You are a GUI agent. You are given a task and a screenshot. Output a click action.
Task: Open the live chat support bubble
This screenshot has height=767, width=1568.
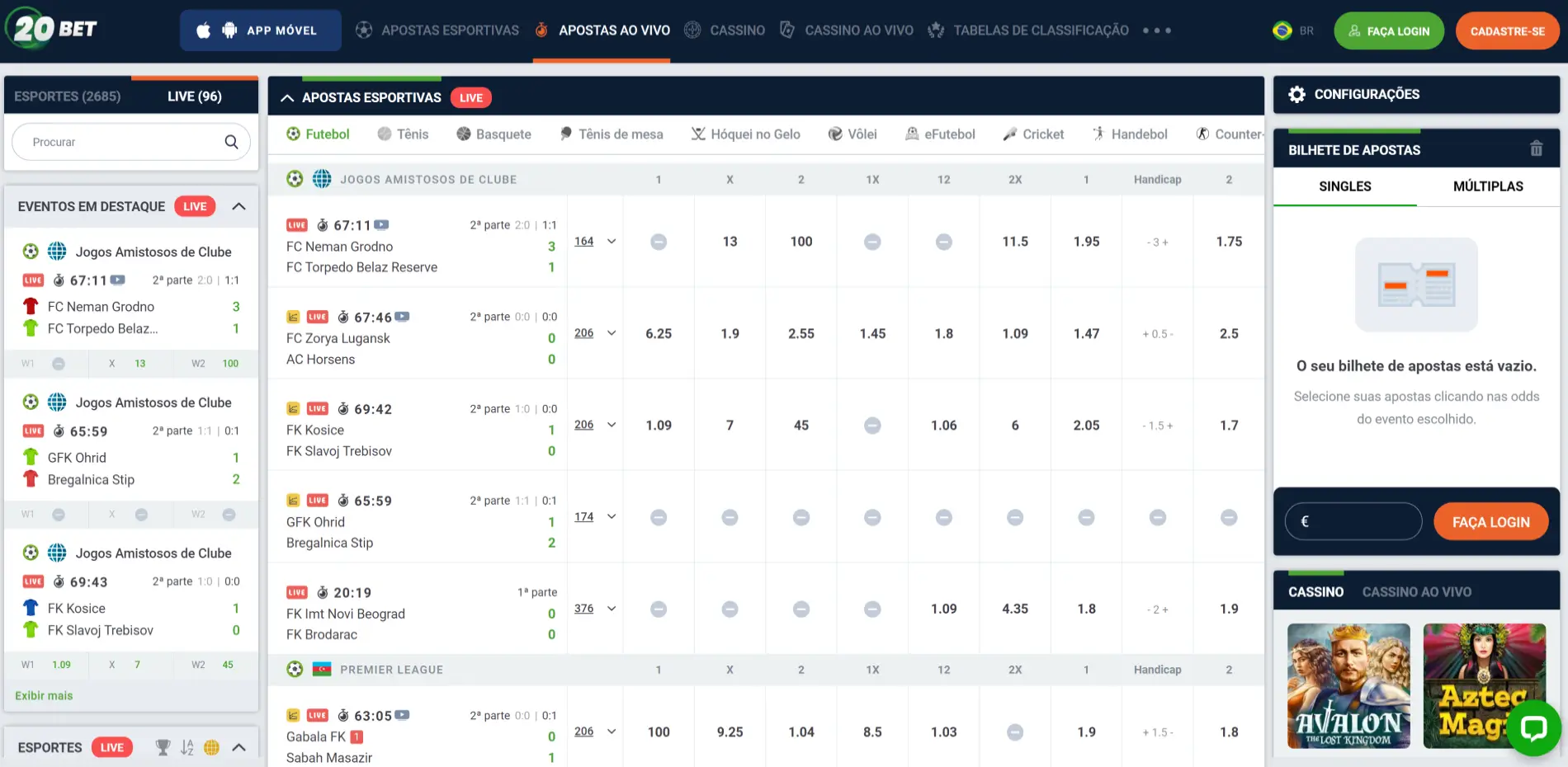tap(1533, 727)
